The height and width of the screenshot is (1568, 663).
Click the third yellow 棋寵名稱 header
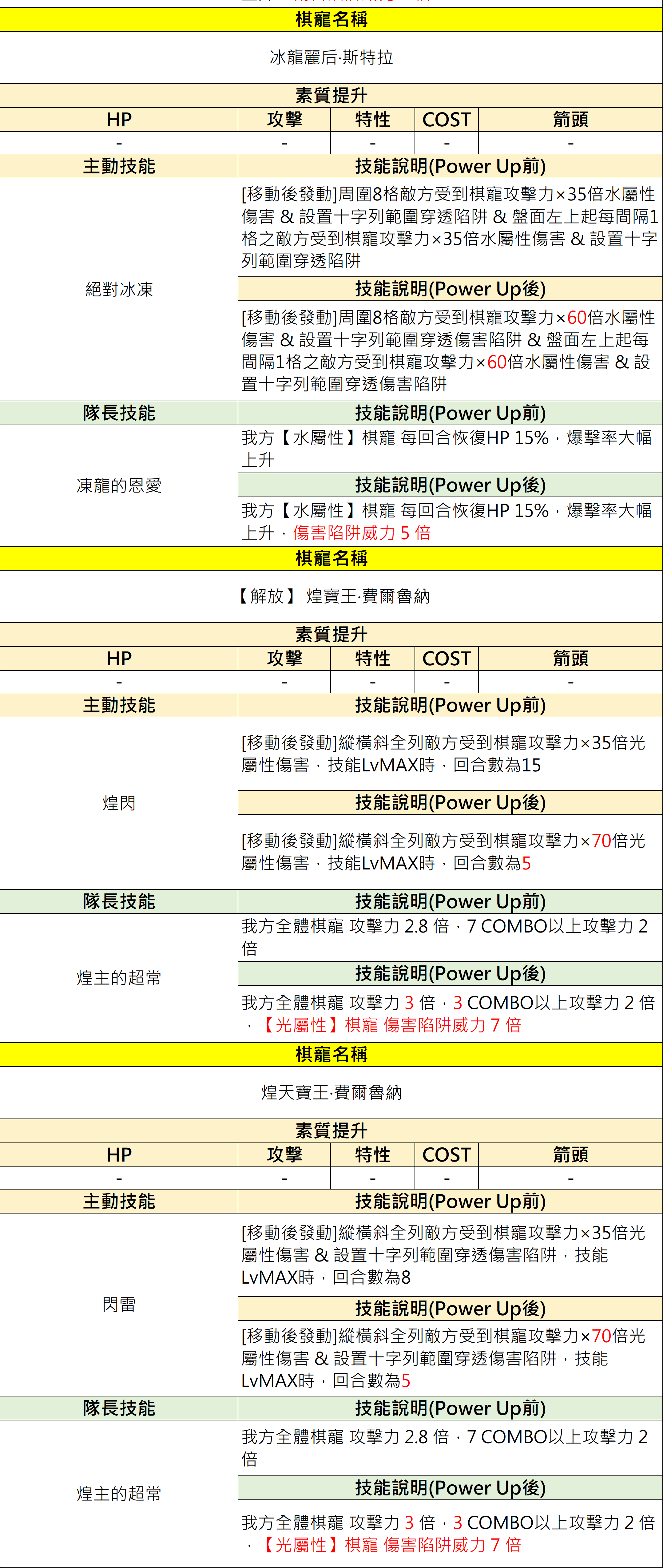coord(331,1054)
